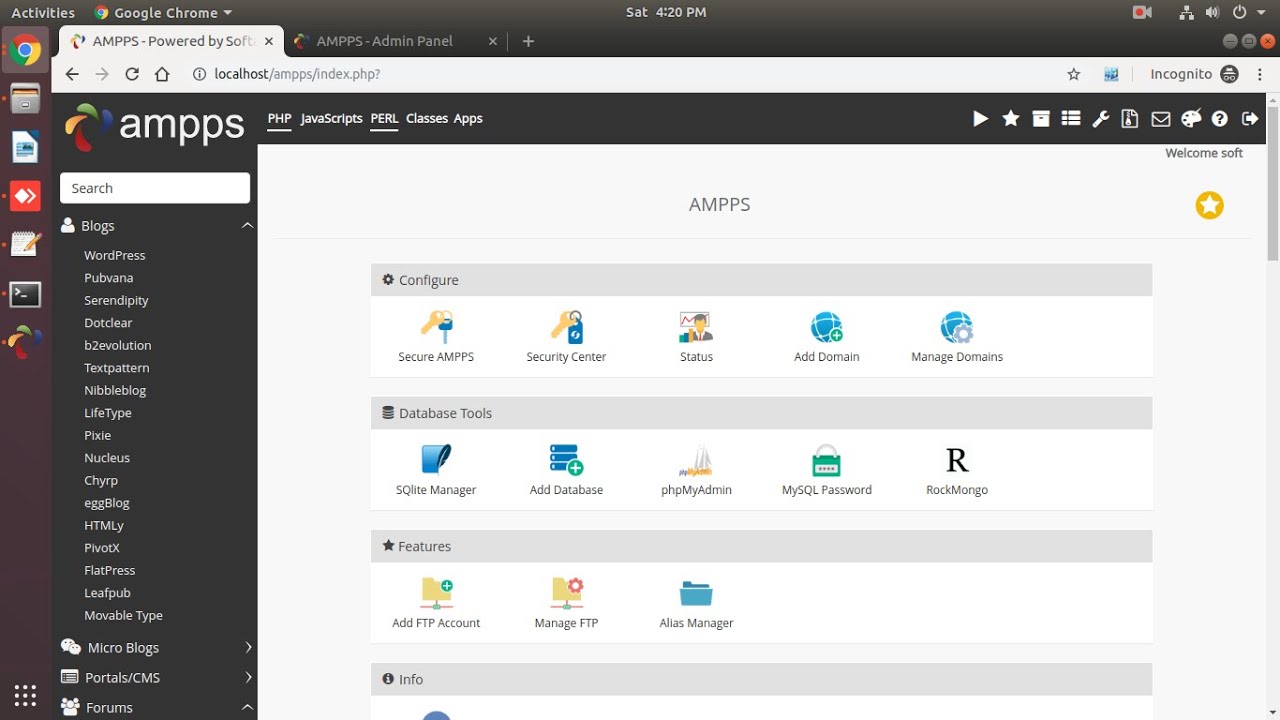Click the question mark help icon
1280x720 pixels.
[x=1220, y=119]
